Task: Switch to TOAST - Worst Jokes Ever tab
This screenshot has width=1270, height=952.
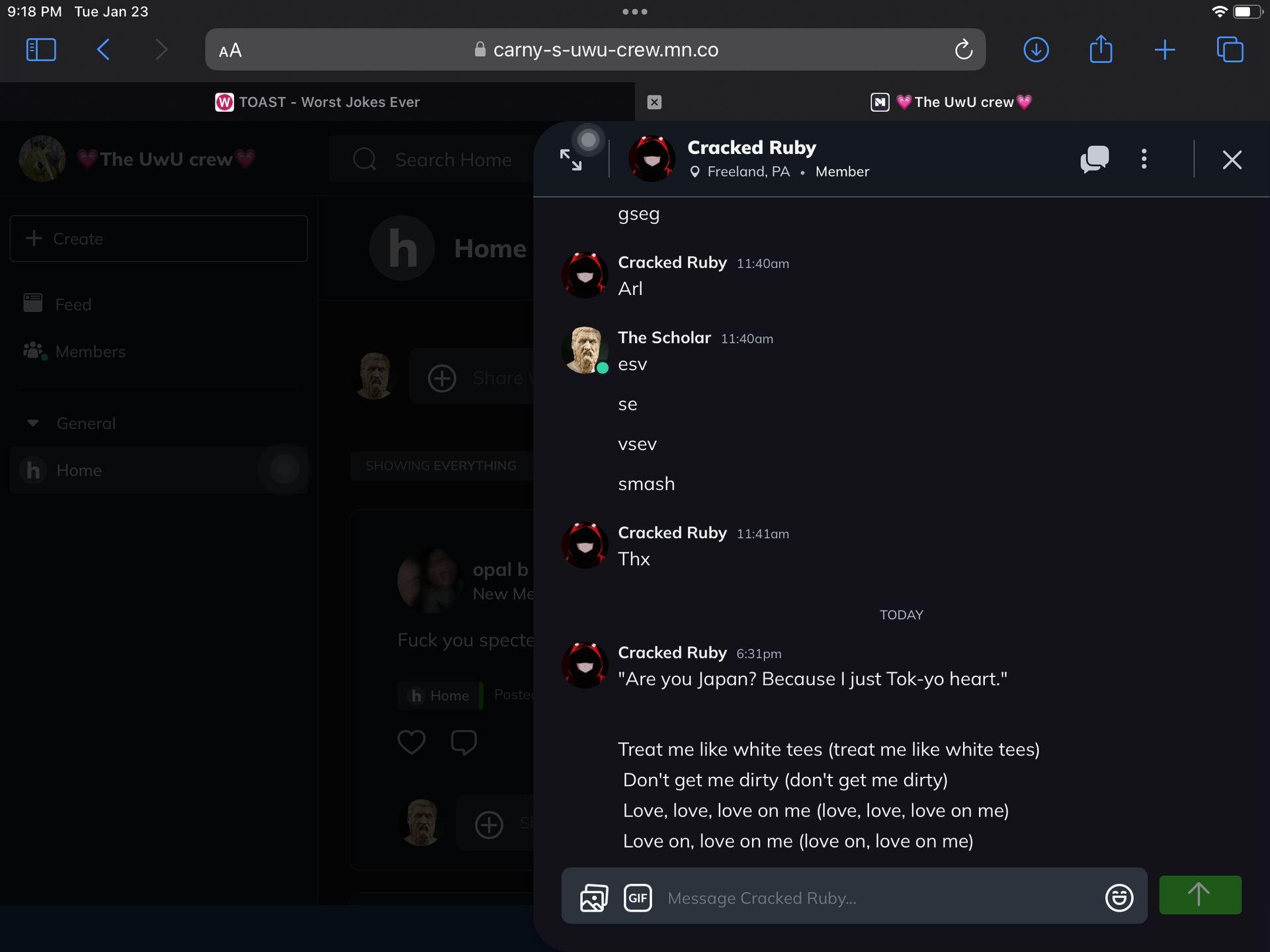Action: click(317, 102)
